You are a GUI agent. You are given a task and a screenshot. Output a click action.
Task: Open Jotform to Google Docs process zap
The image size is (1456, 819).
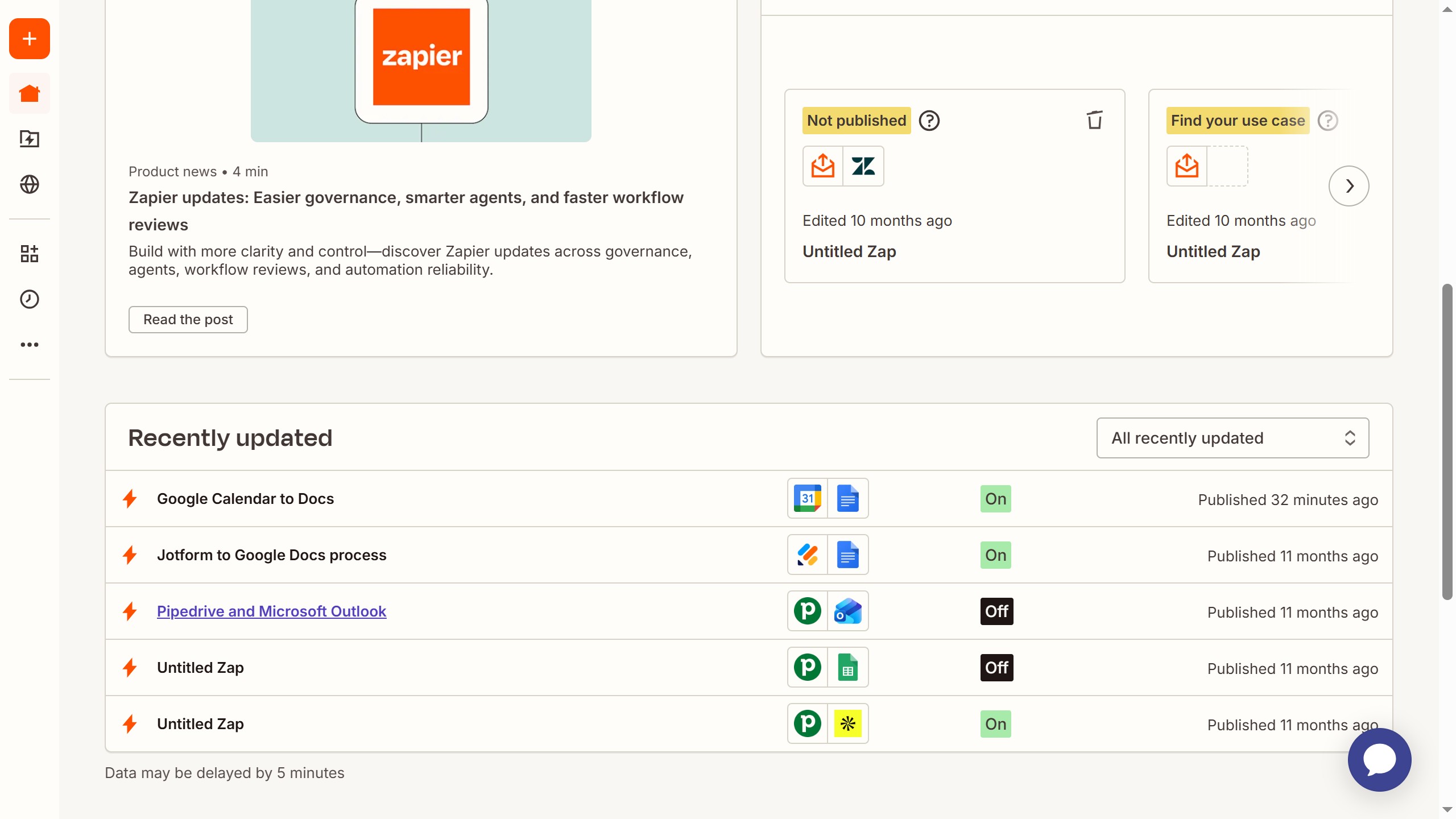271,555
